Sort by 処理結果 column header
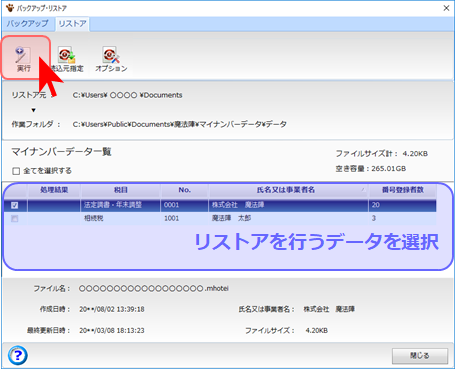This screenshot has width=455, height=369. point(54,190)
